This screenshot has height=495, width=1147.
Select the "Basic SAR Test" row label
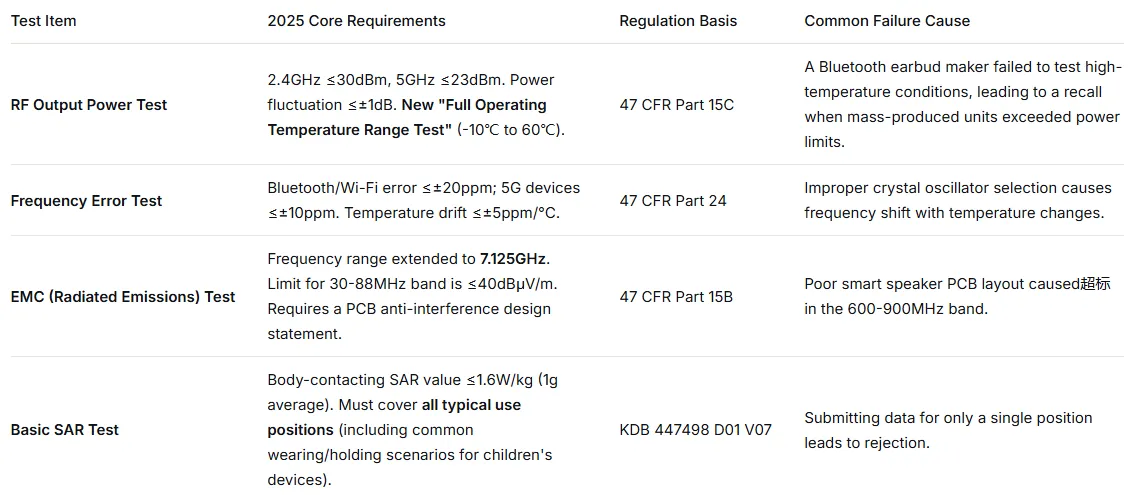(65, 430)
